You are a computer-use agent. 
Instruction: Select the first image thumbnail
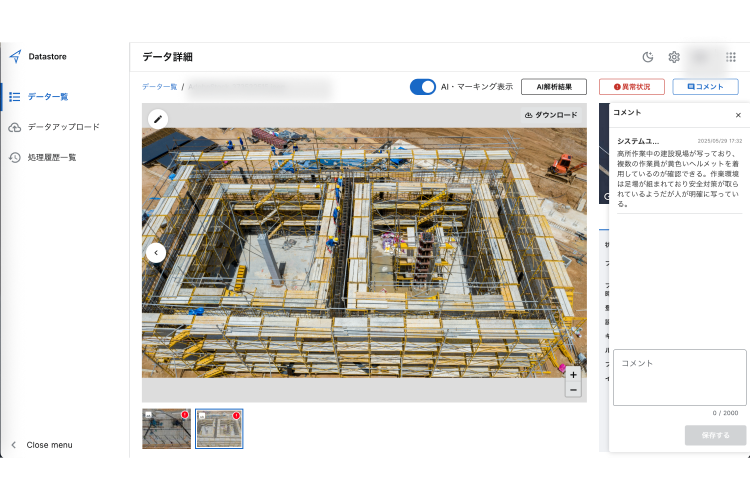[x=166, y=429]
